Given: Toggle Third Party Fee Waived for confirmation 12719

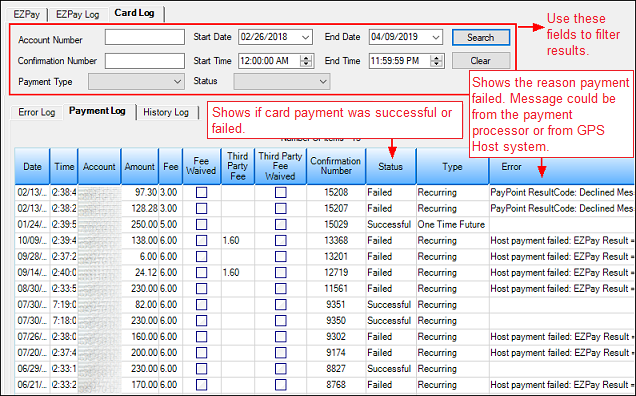Looking at the screenshot, I should (x=281, y=273).
